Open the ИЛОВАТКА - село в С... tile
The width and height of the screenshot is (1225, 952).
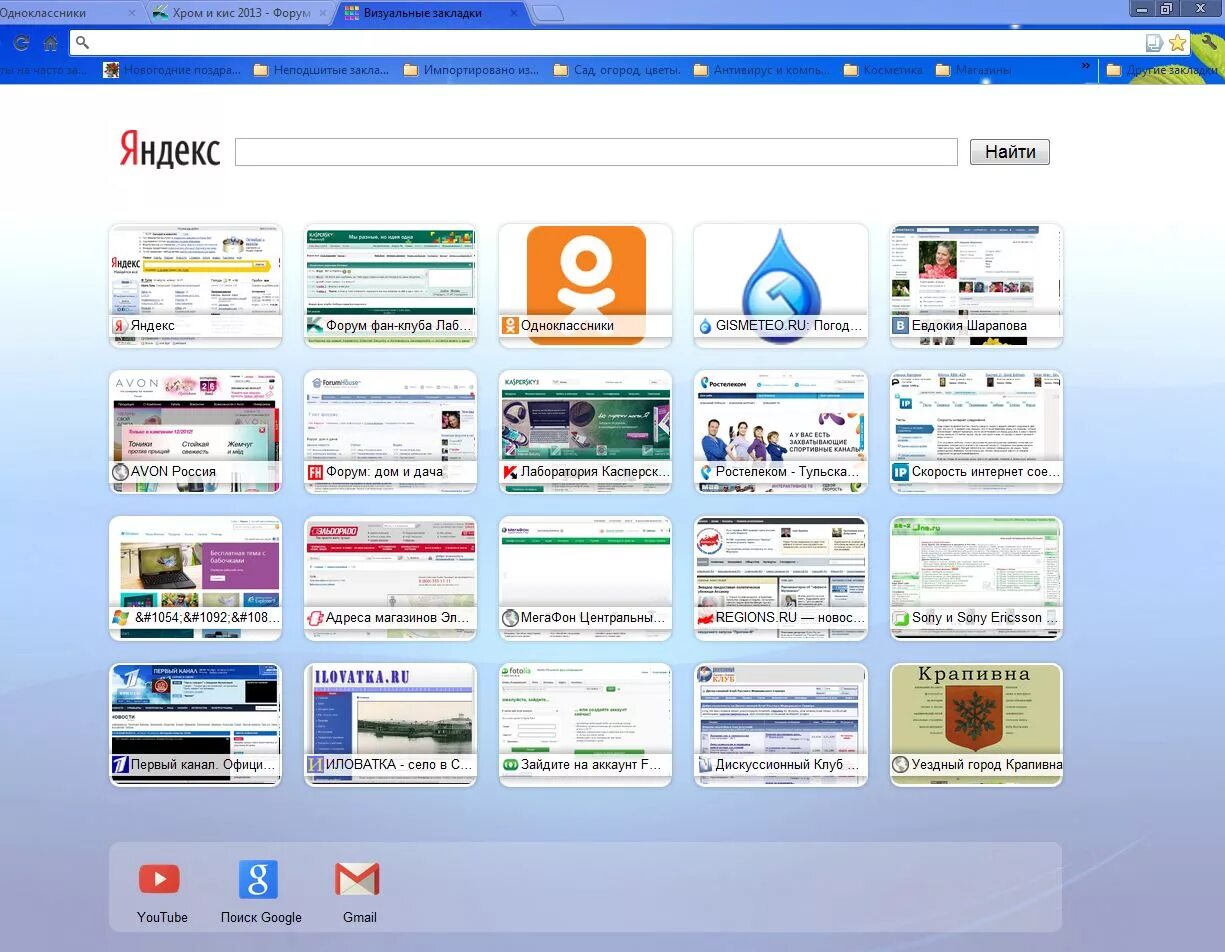[x=390, y=724]
